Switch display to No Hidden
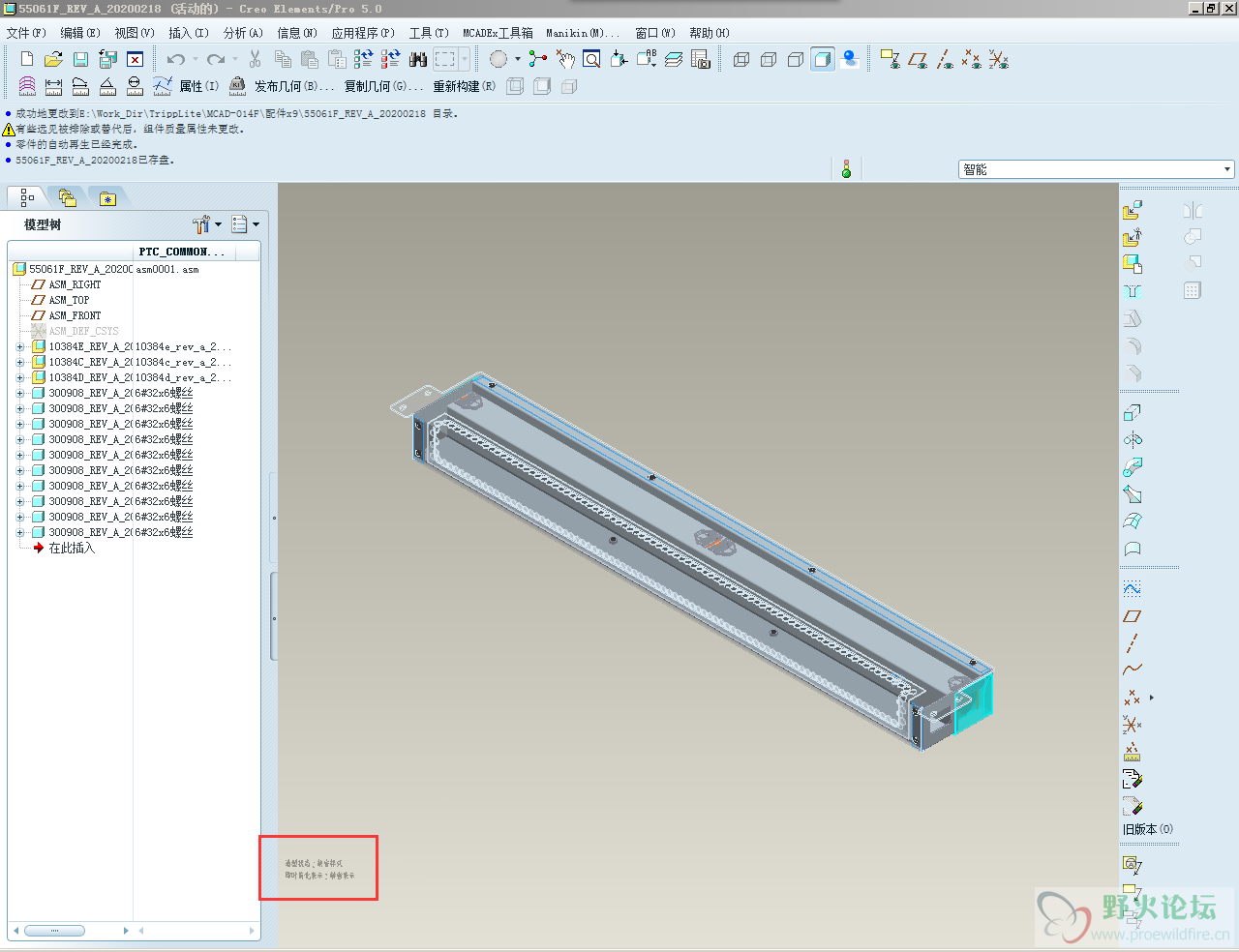 tap(796, 59)
